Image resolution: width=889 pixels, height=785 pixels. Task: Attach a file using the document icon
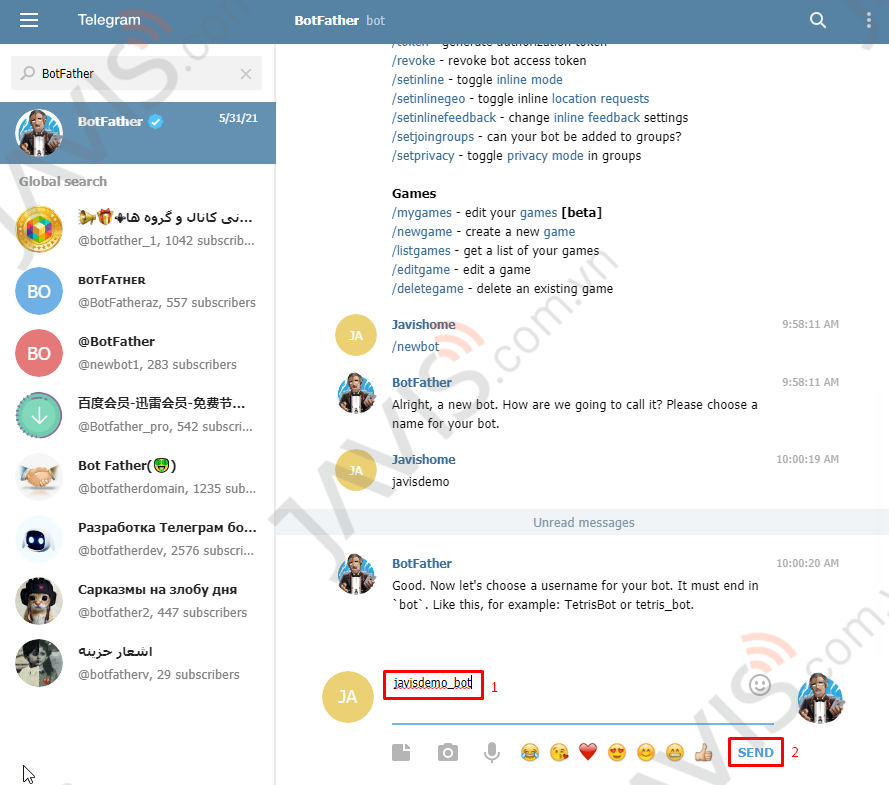click(401, 752)
